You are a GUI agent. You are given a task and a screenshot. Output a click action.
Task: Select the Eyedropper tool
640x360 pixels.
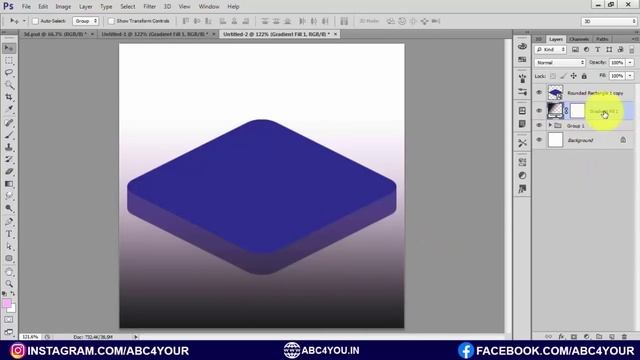click(x=9, y=109)
